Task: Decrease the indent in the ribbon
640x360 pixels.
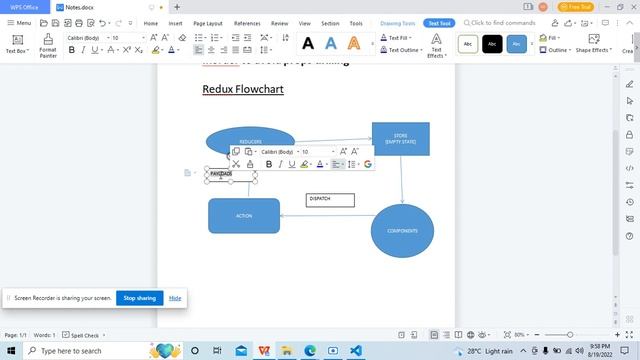Action: click(x=236, y=38)
